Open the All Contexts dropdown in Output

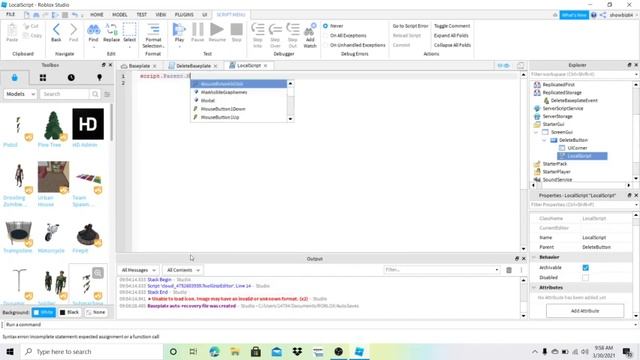(x=183, y=270)
